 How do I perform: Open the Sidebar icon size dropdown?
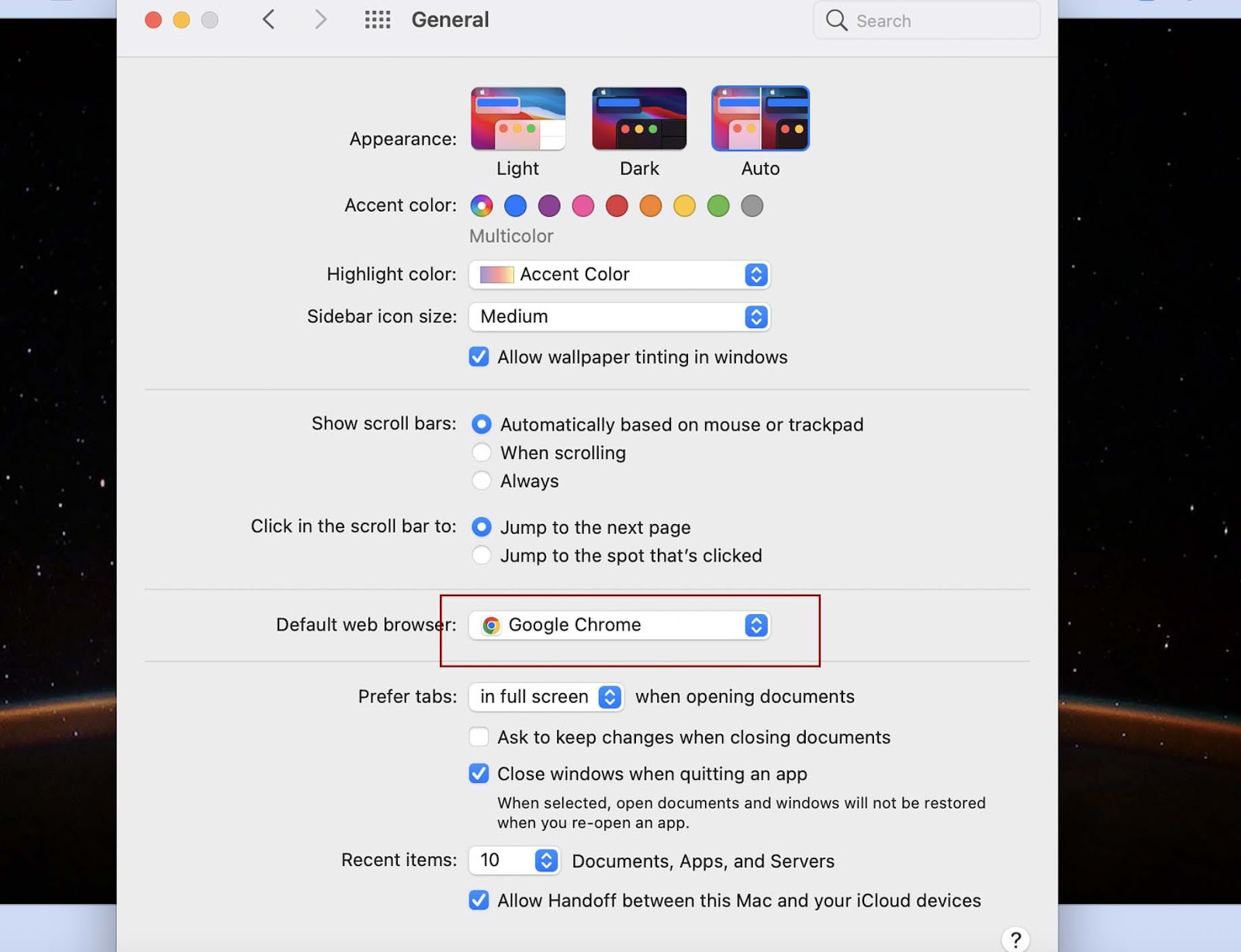tap(619, 316)
